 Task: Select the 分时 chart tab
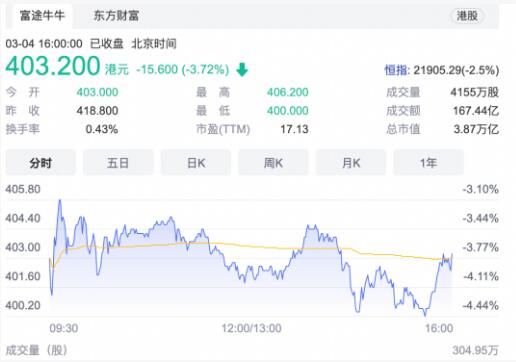point(41,163)
